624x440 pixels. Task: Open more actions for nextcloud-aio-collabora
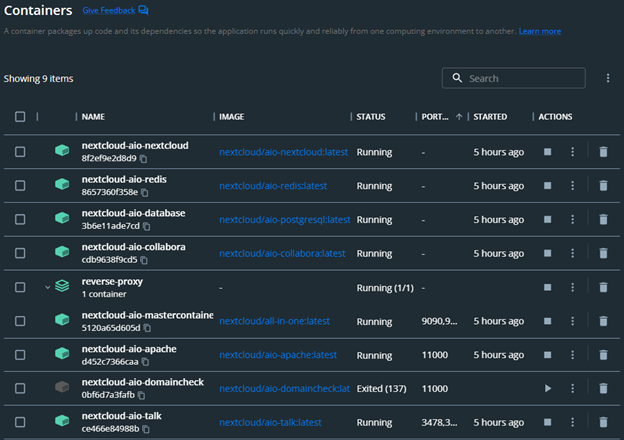[572, 253]
